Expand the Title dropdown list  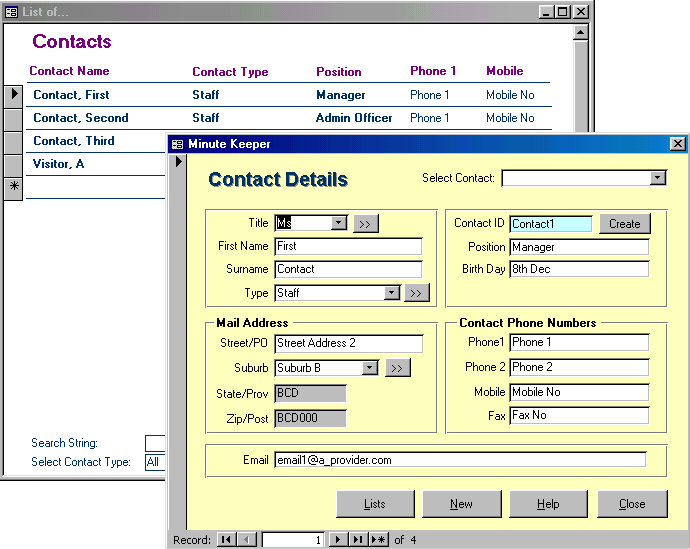coord(338,223)
